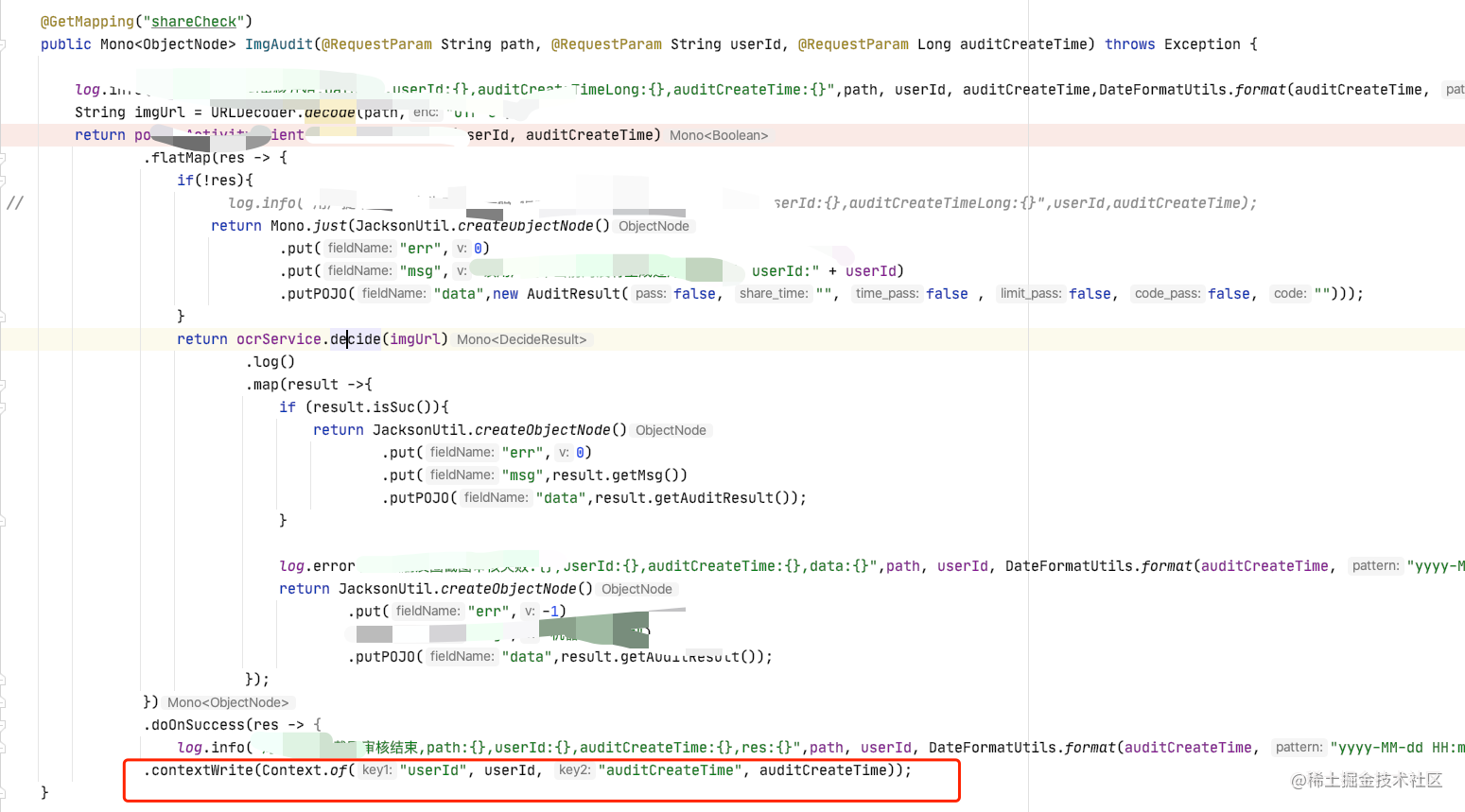The width and height of the screenshot is (1465, 812).
Task: Click the result.getMsg() call
Action: 616,475
